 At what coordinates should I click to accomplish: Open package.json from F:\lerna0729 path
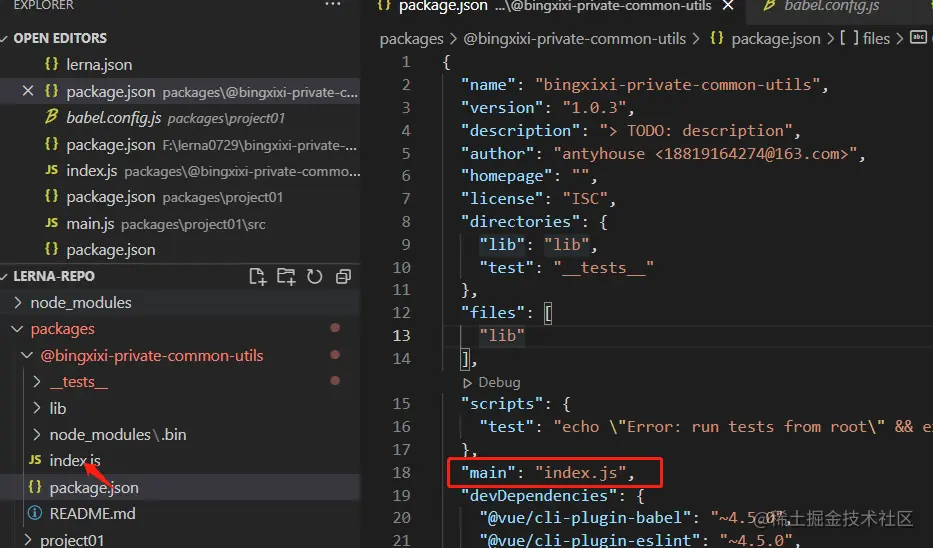pyautogui.click(x=180, y=145)
